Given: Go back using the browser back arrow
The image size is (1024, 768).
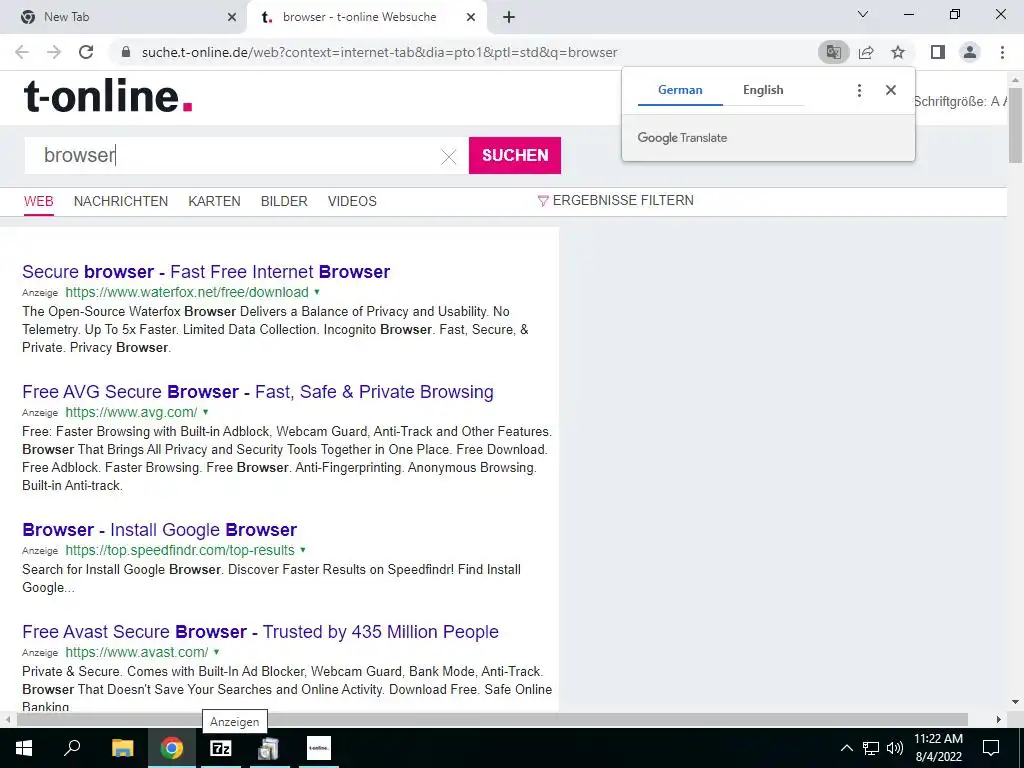Looking at the screenshot, I should 22,52.
